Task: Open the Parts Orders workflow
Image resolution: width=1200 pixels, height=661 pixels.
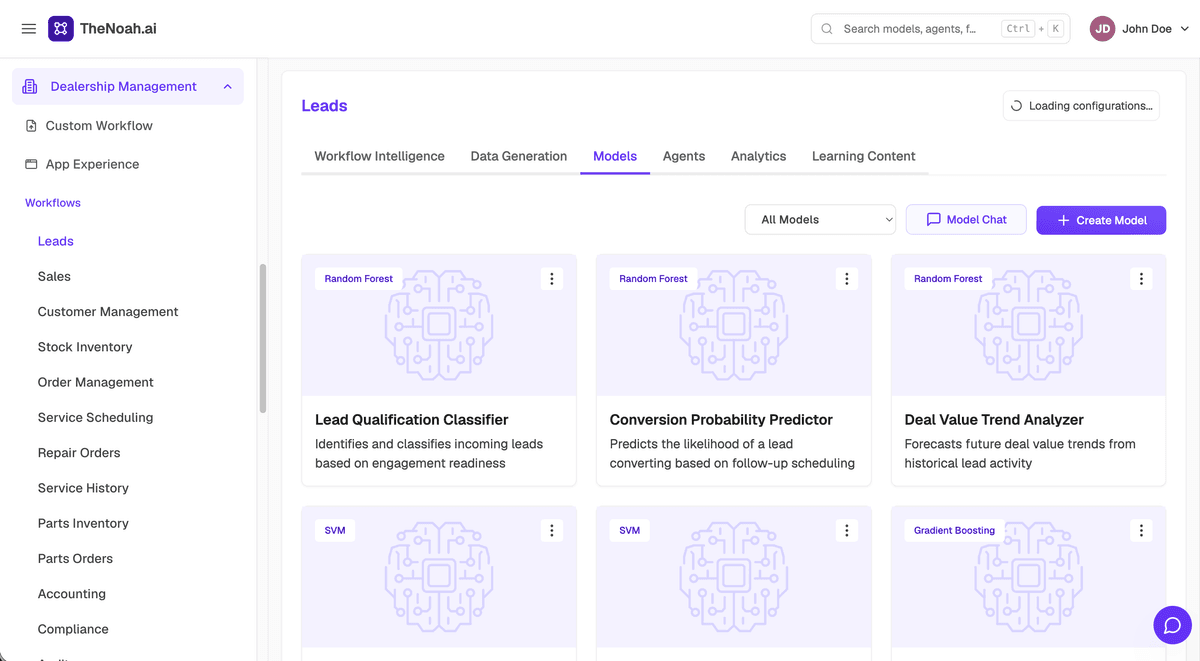Action: point(75,559)
